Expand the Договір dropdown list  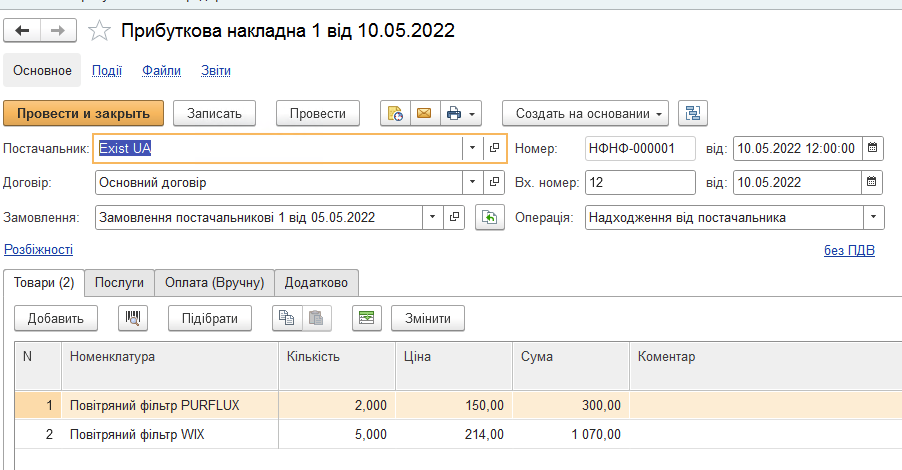click(x=472, y=182)
